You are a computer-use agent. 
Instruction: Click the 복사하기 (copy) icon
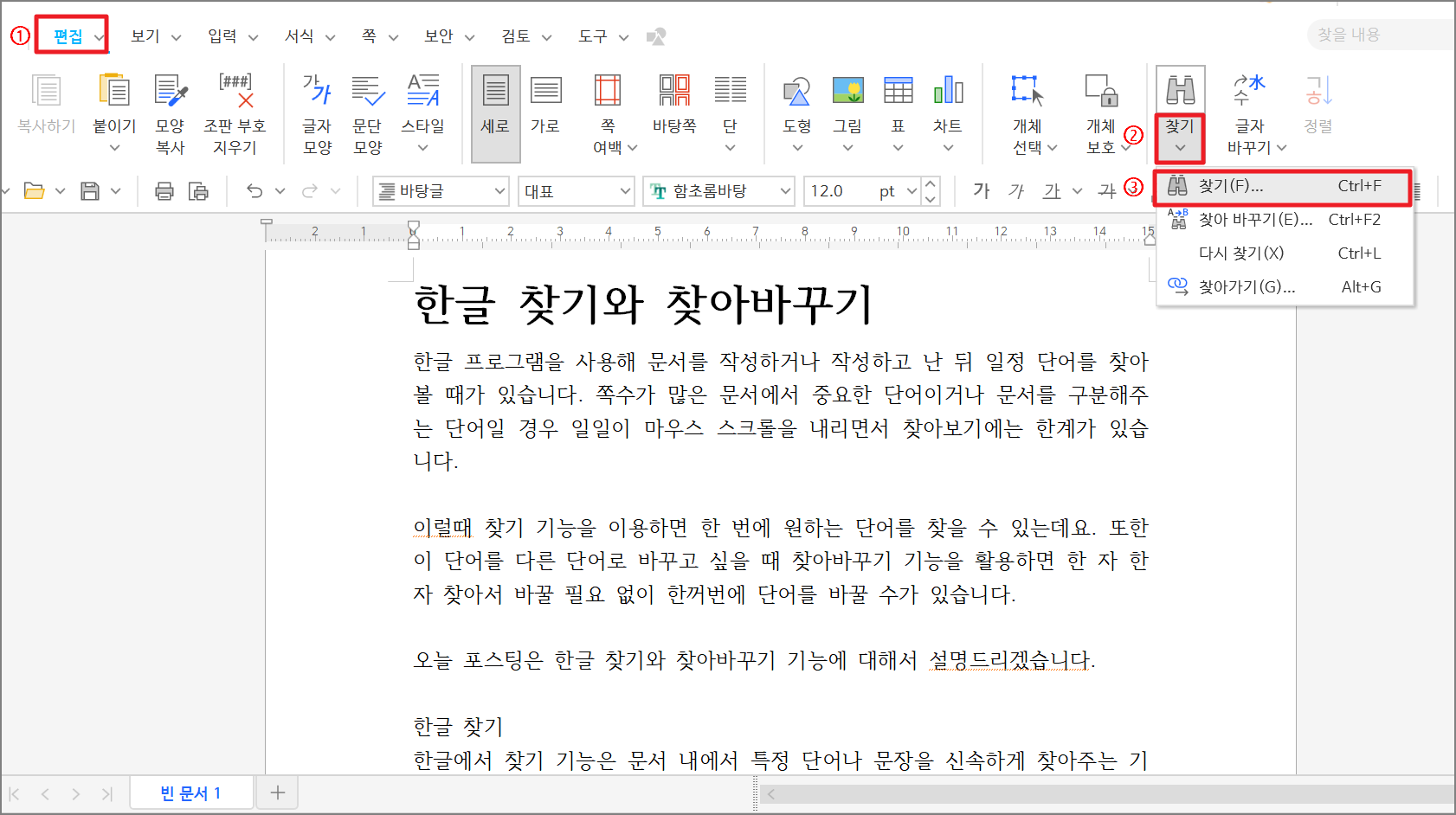[46, 91]
